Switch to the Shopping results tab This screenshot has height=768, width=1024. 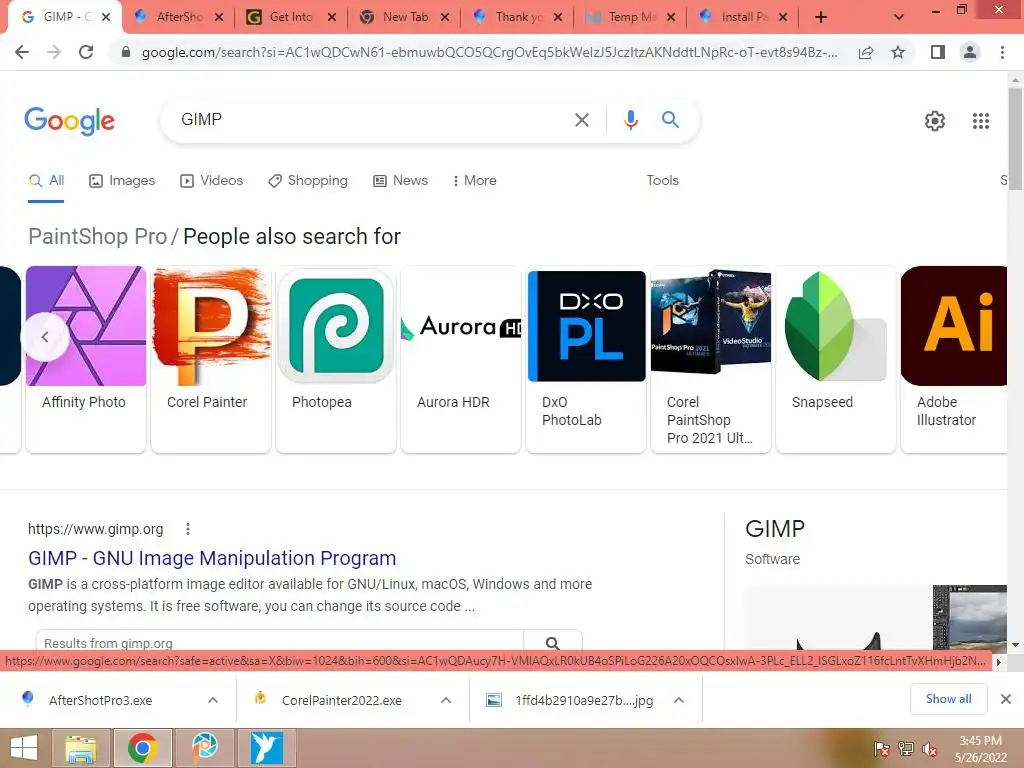pos(308,180)
